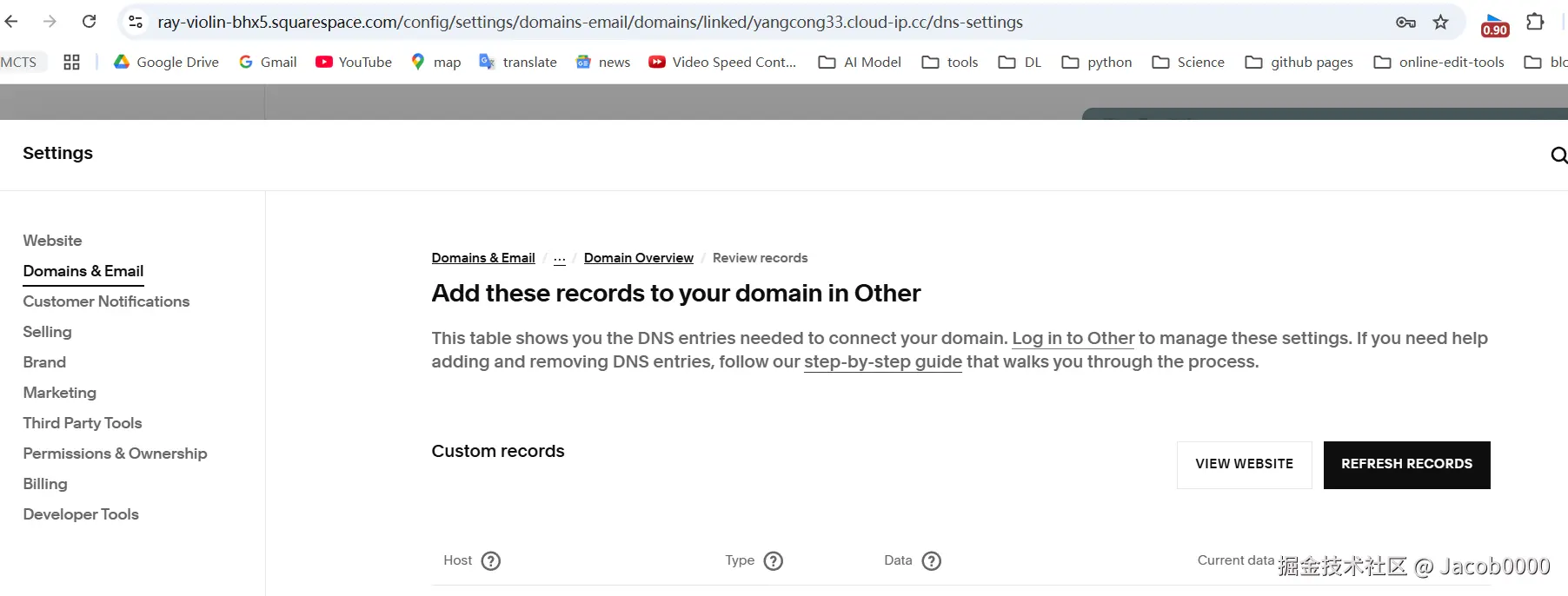Go to Developer Tools settings section
This screenshot has width=1568, height=596.
pos(81,514)
